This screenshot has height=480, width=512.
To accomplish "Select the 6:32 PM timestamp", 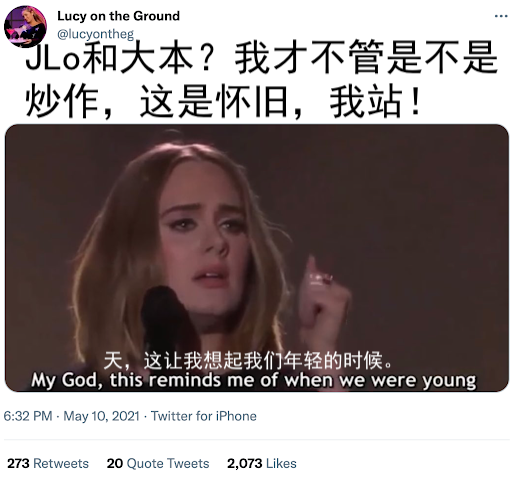I will [28, 416].
